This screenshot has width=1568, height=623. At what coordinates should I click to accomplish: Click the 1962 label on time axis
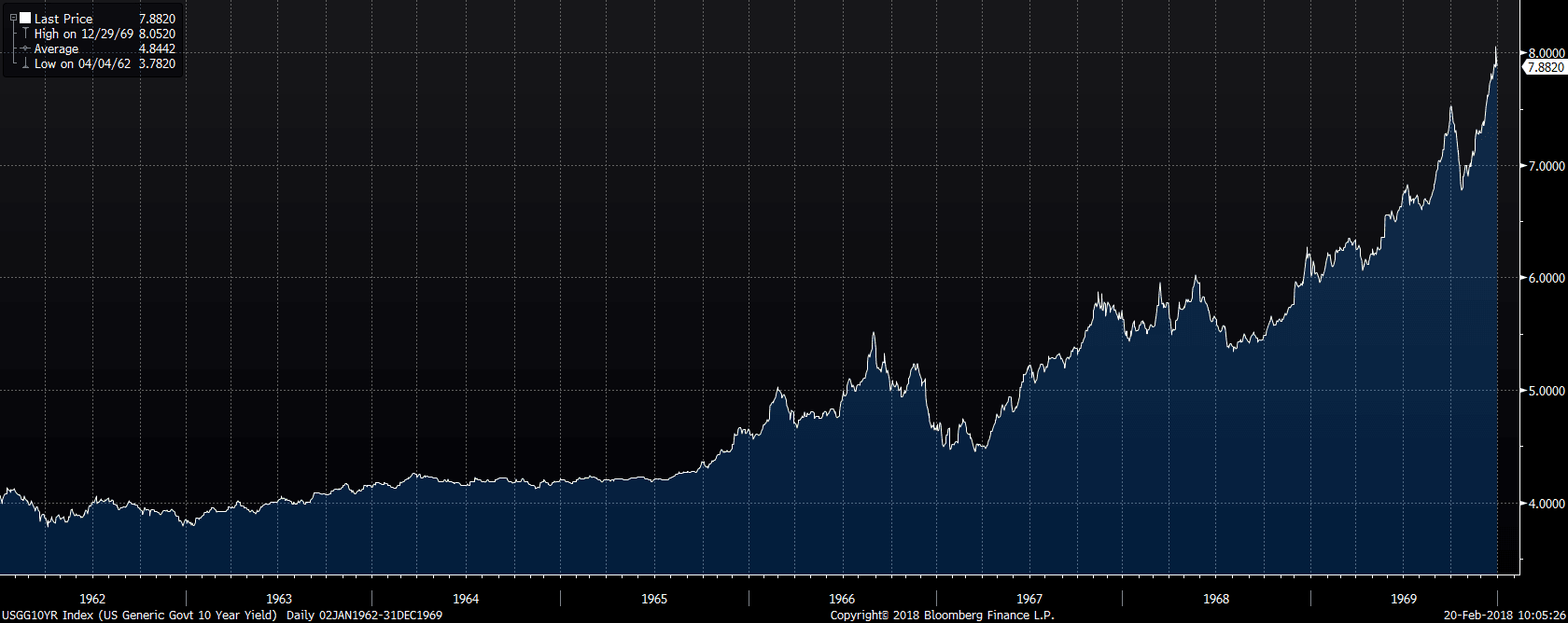pos(92,599)
